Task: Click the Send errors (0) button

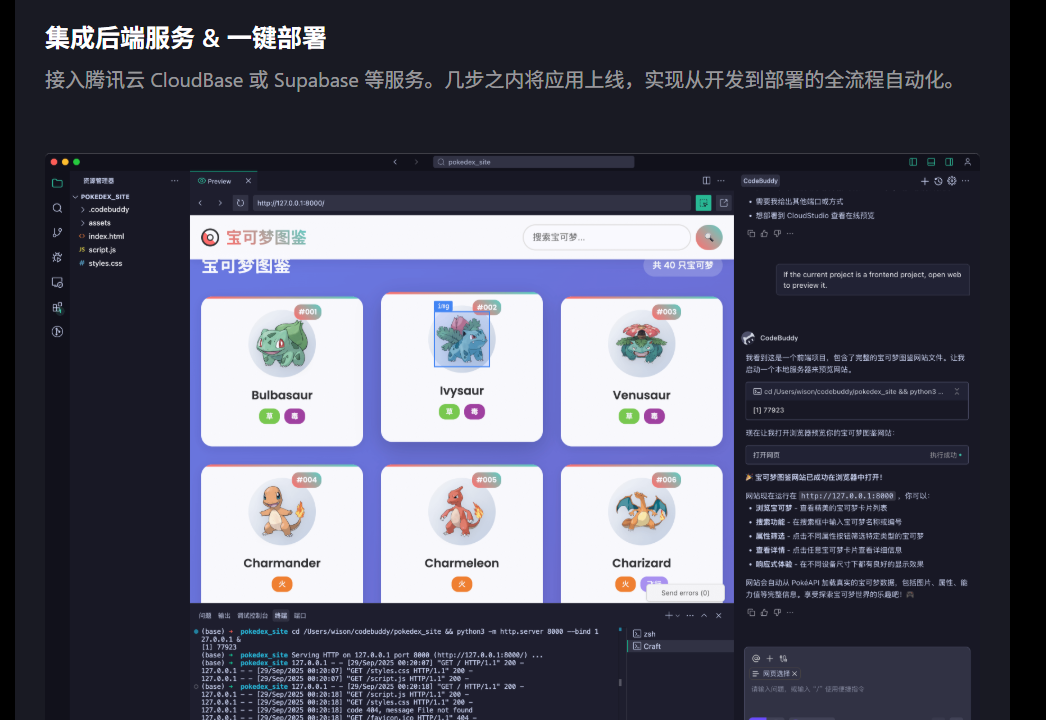Action: [685, 593]
